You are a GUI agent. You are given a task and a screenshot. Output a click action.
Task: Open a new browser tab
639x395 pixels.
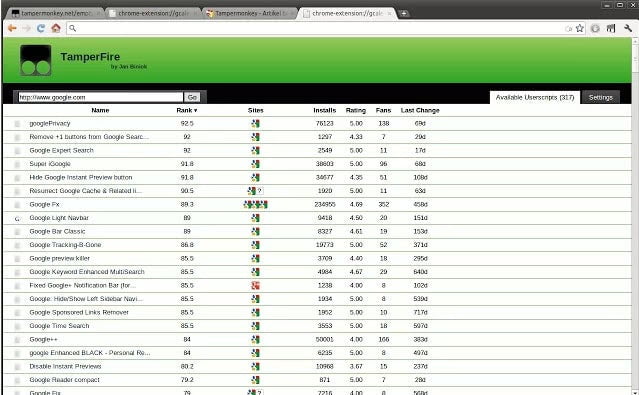click(403, 13)
